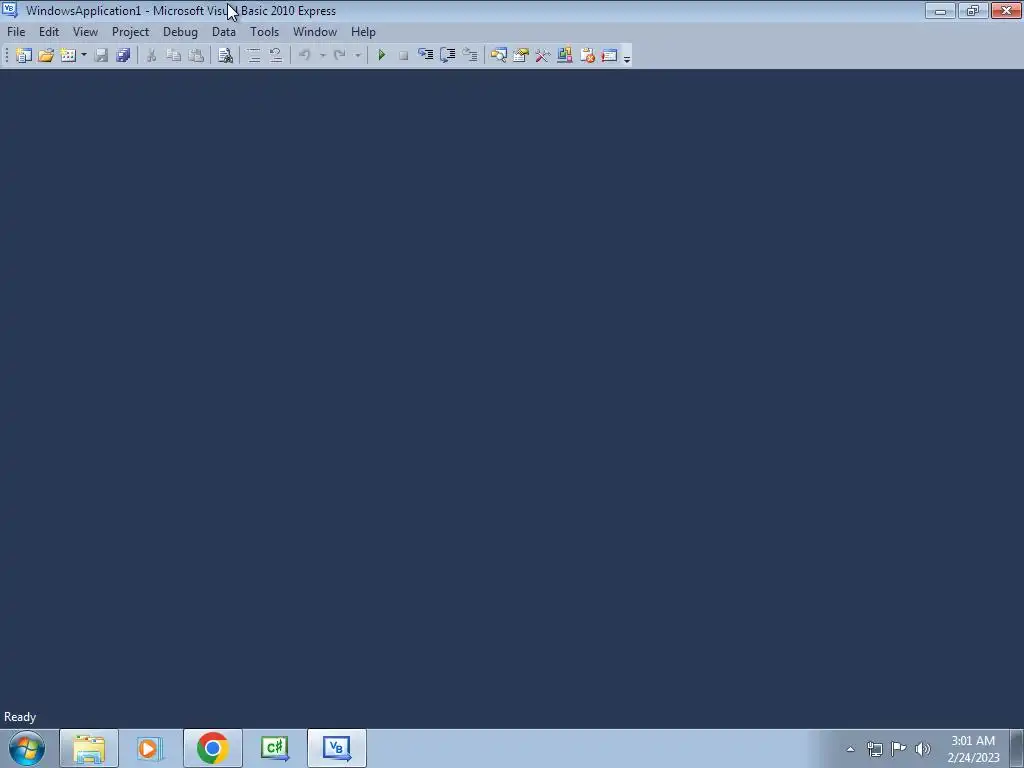
Task: Open Windows Explorer from taskbar
Action: [x=89, y=748]
